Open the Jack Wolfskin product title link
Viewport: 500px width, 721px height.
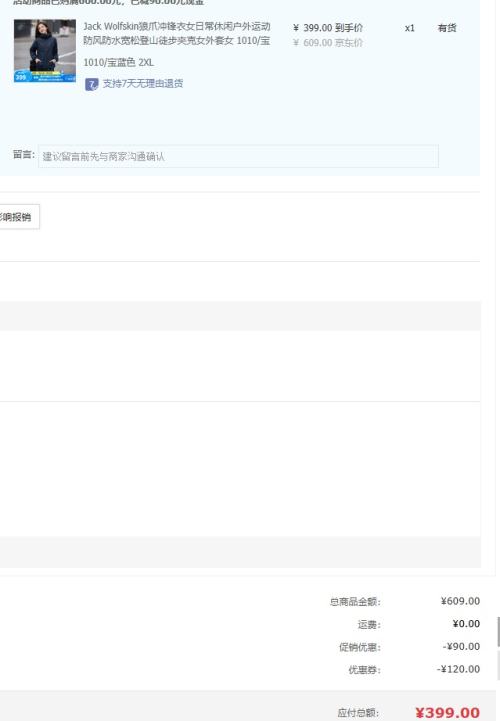[177, 33]
